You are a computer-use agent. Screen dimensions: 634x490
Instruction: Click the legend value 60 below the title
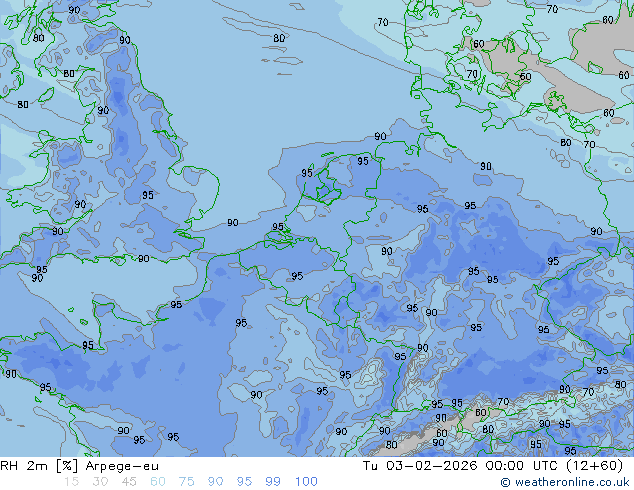[x=158, y=482]
